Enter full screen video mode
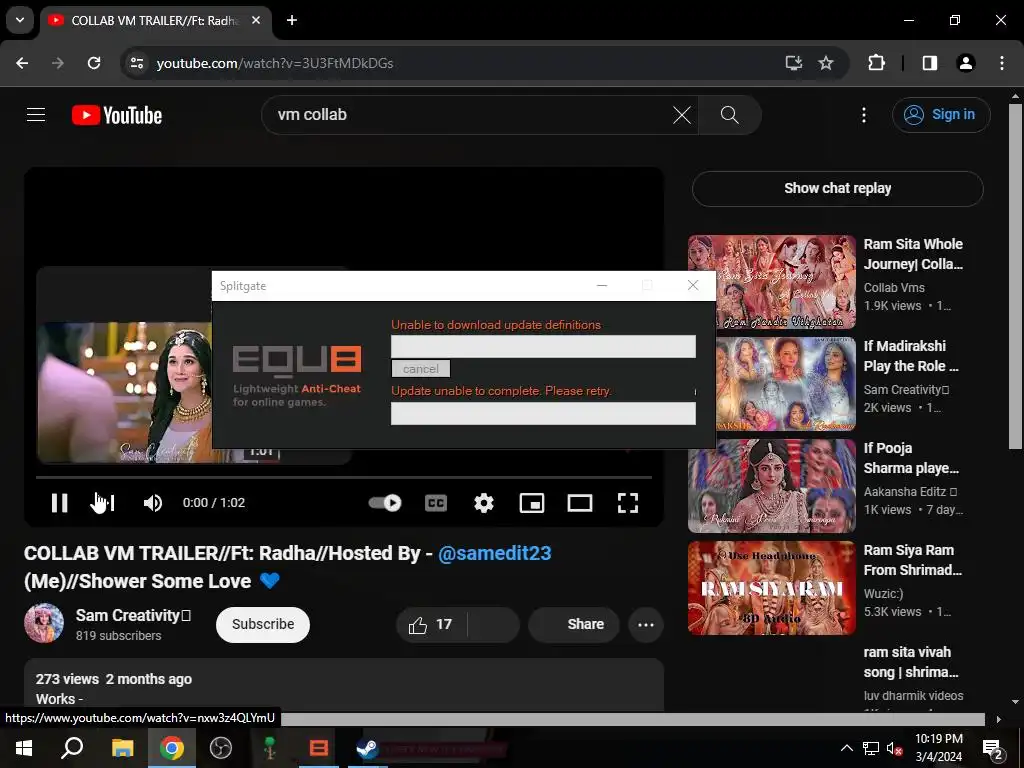This screenshot has height=768, width=1024. coord(628,503)
